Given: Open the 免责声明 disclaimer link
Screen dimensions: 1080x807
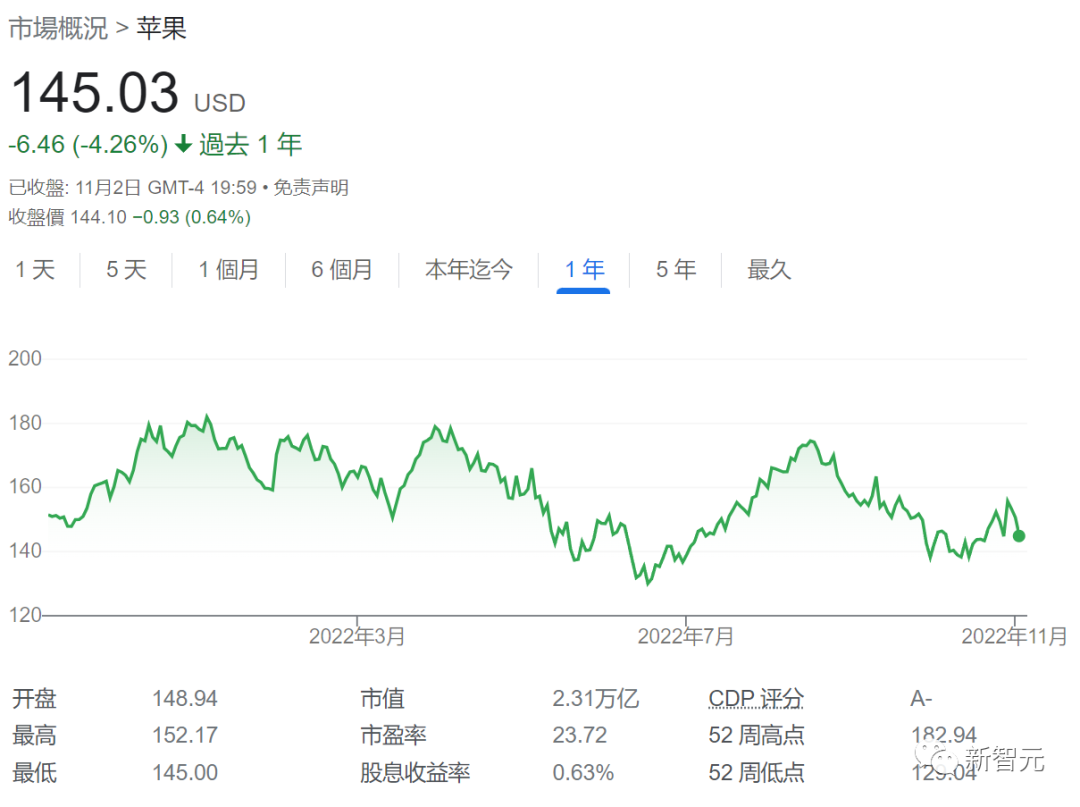Looking at the screenshot, I should pyautogui.click(x=311, y=187).
